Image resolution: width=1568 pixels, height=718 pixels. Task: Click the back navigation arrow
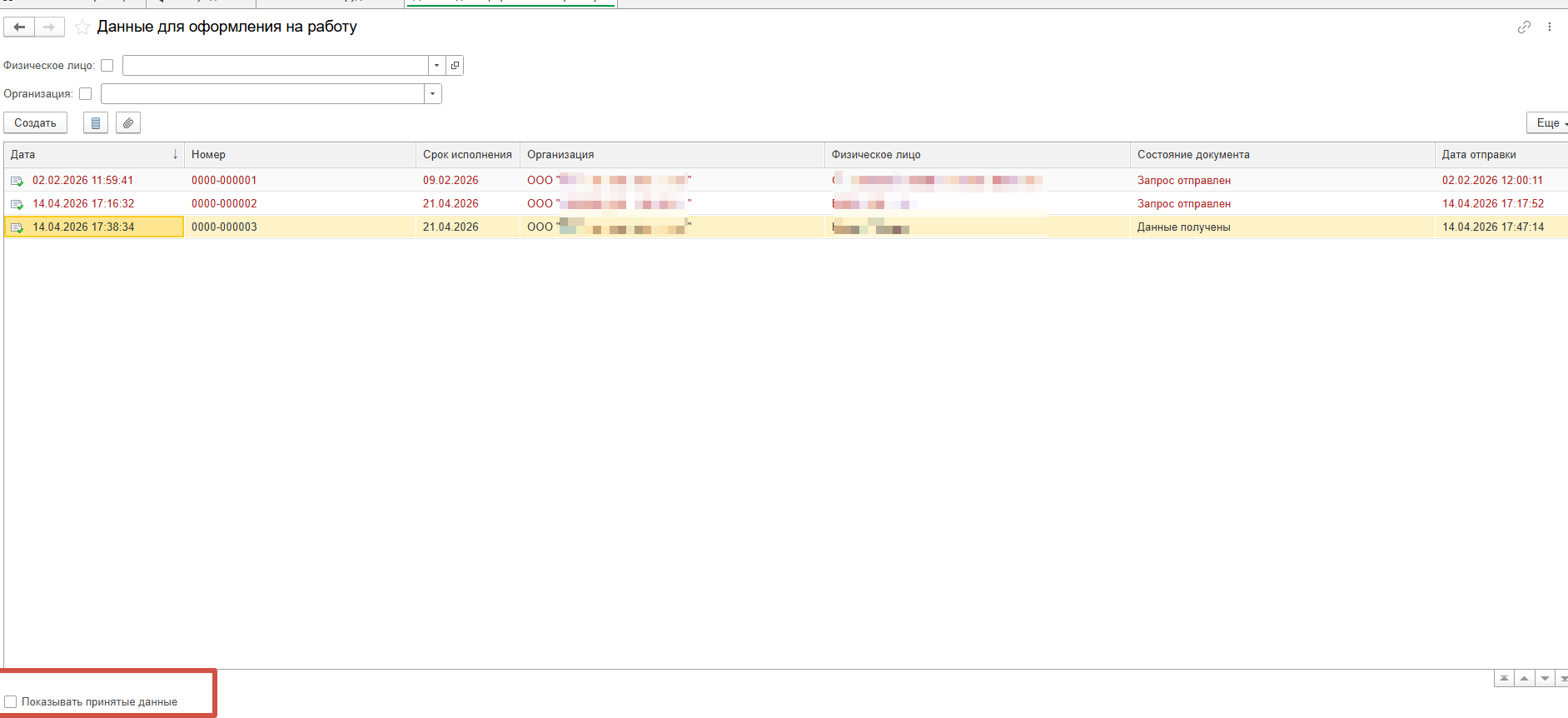19,27
